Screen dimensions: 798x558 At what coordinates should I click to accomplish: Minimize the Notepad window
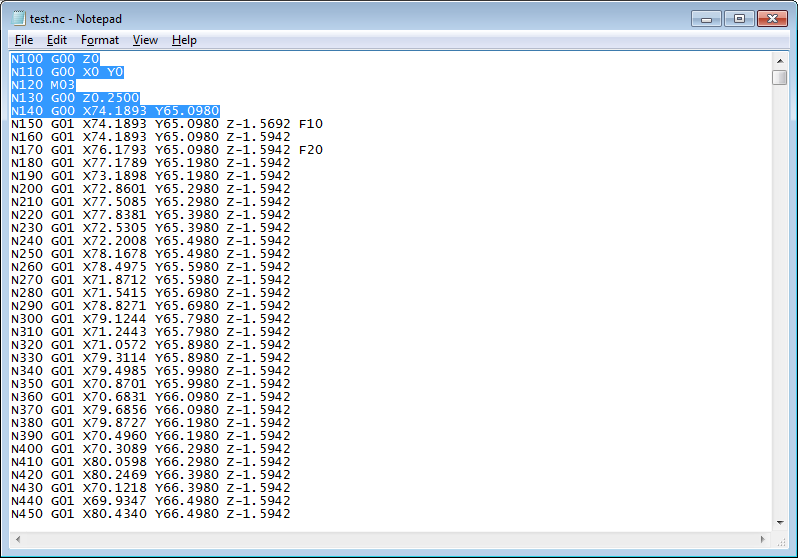(706, 19)
